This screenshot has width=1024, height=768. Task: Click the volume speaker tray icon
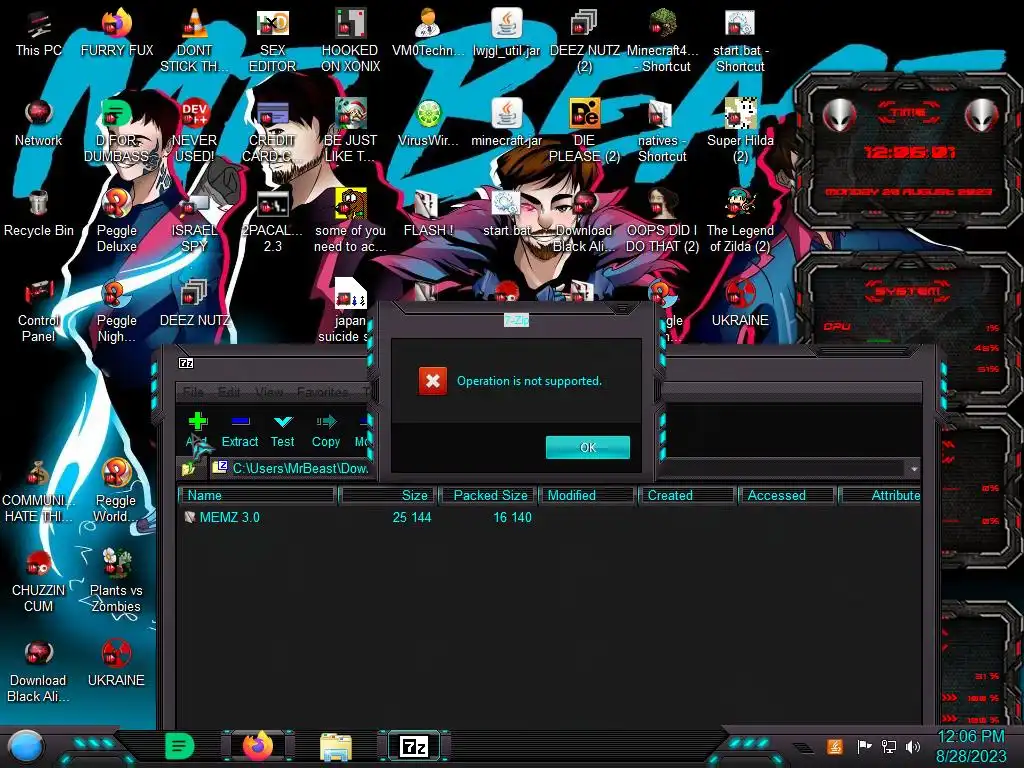tap(913, 746)
